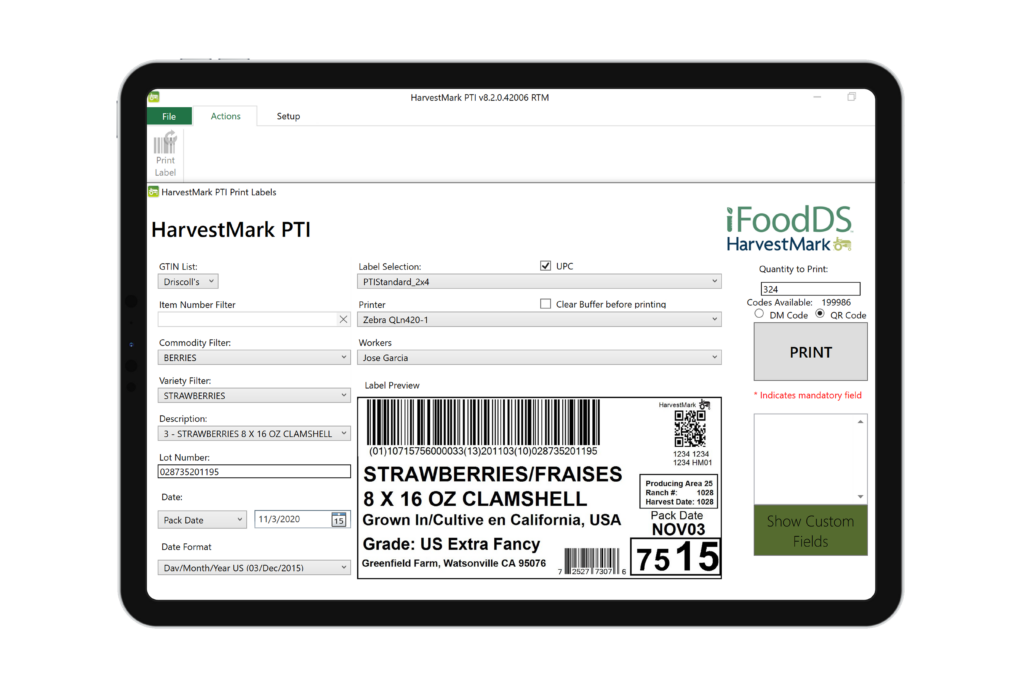
Task: Open the Pack Date type dropdown
Action: coord(202,520)
